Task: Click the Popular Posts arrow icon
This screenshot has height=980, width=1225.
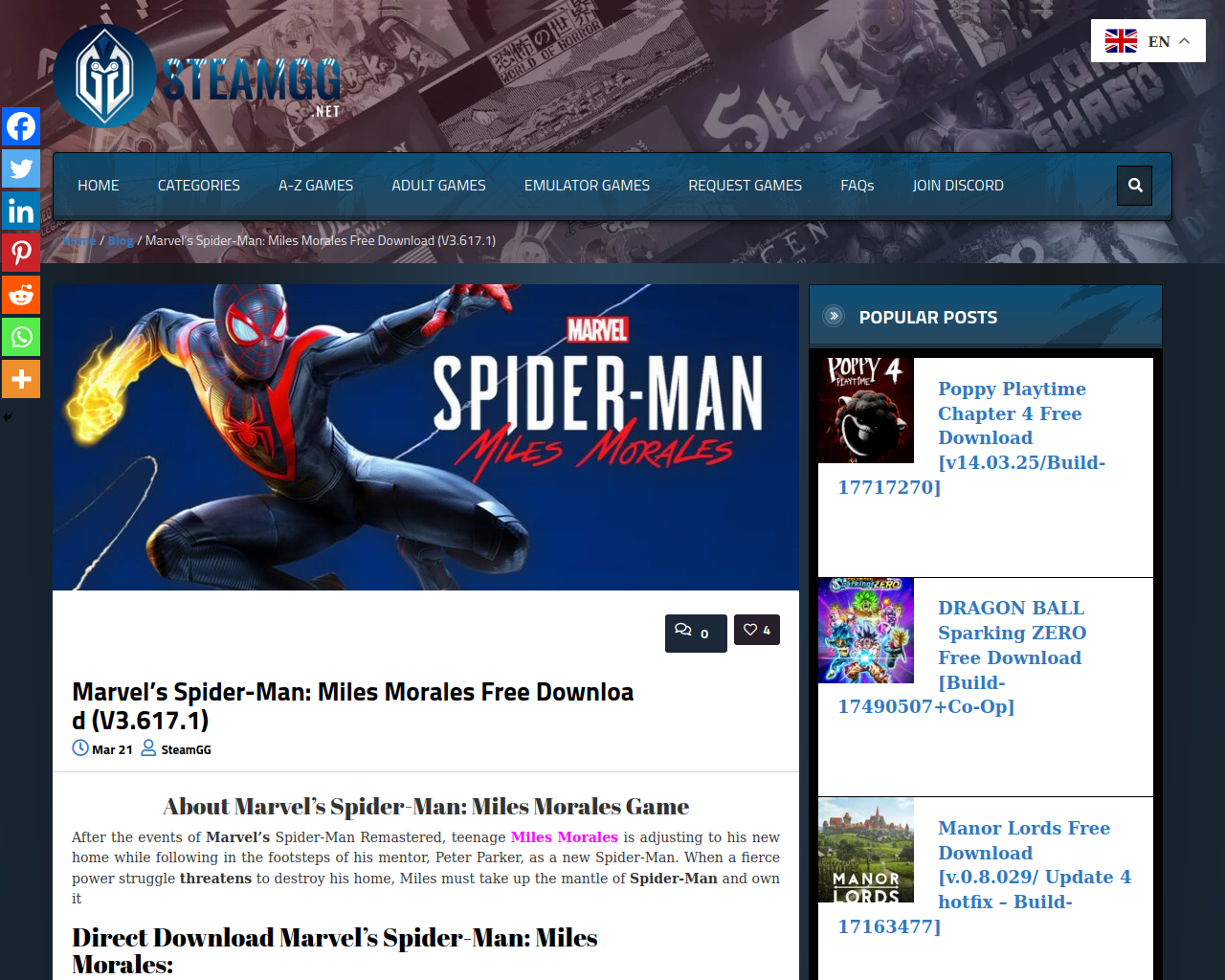Action: coord(834,316)
